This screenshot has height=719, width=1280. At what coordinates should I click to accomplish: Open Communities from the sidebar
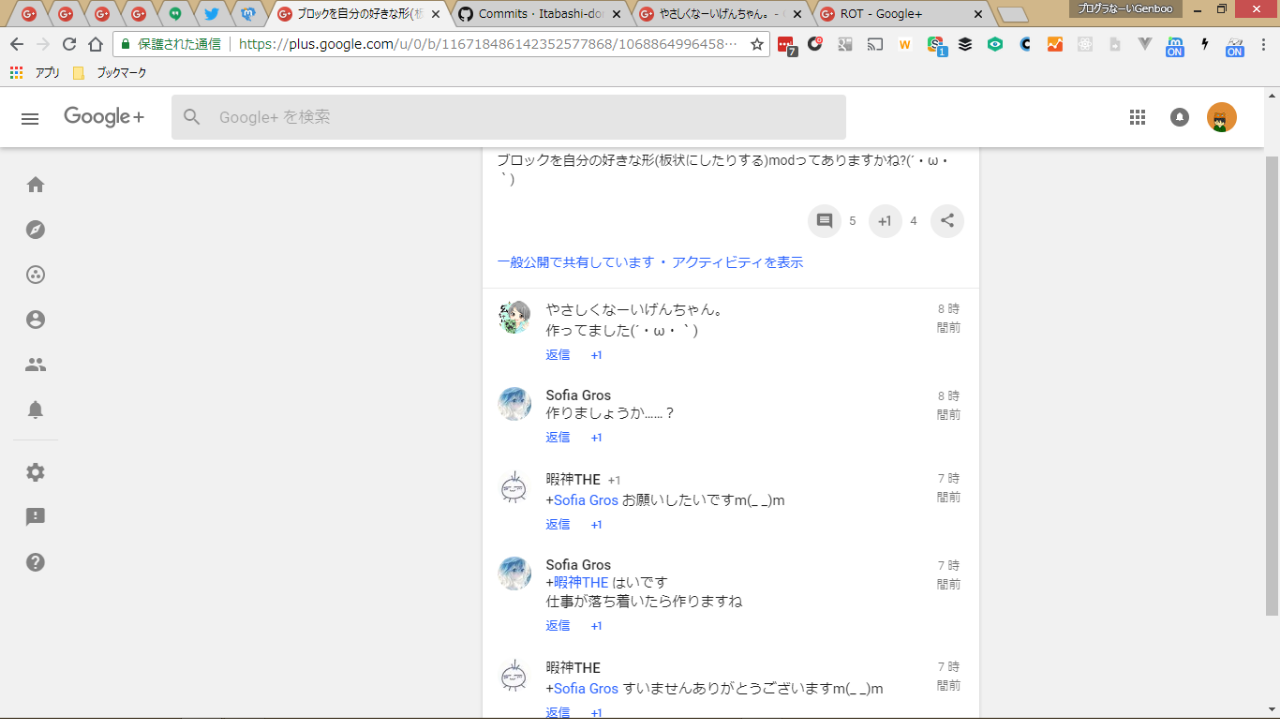click(x=35, y=275)
